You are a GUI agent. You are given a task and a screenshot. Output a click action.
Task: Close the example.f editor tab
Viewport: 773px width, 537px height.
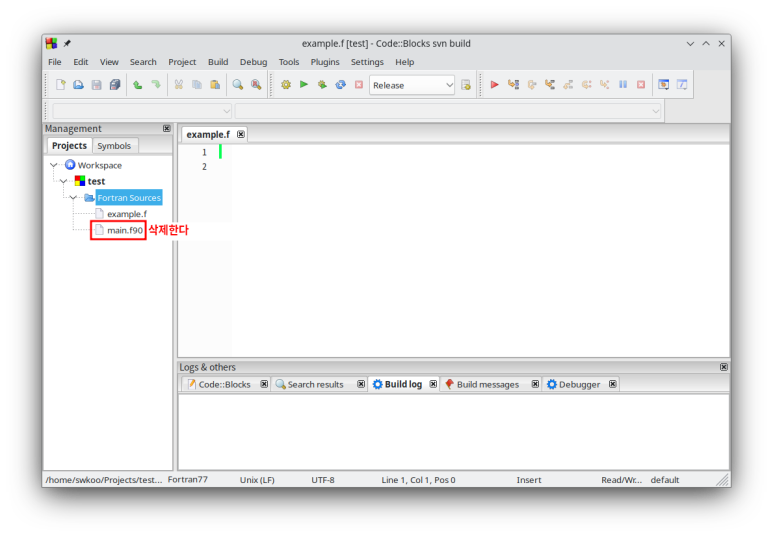(241, 134)
